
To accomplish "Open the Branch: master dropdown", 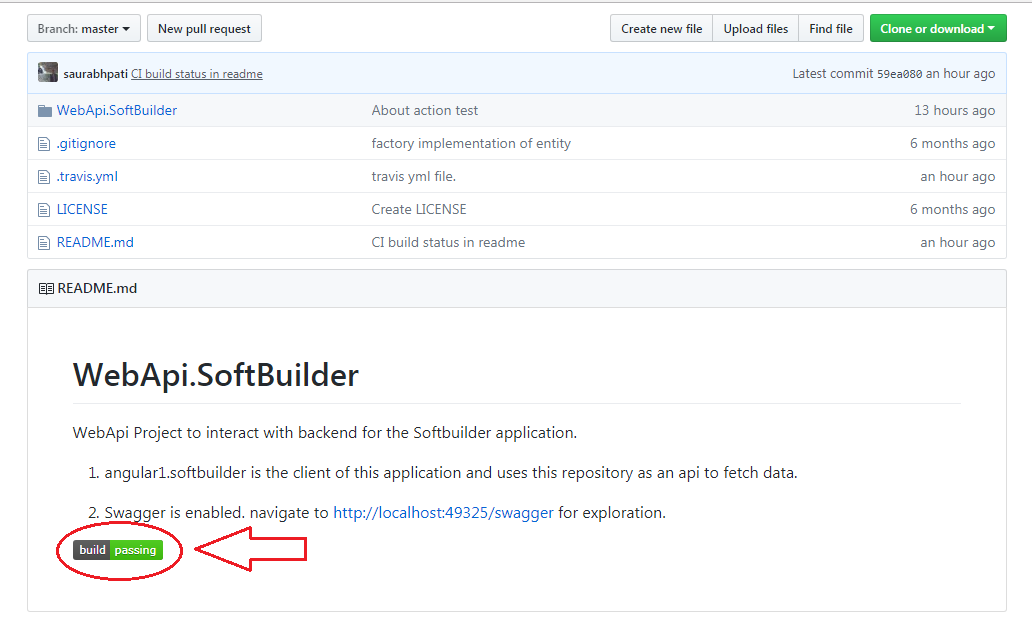I will click(x=84, y=29).
